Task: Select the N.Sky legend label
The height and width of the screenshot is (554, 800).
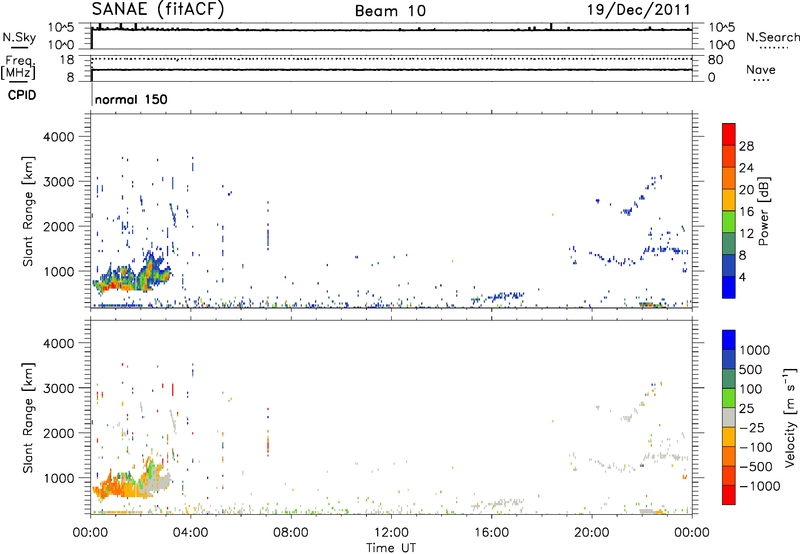Action: click(19, 37)
